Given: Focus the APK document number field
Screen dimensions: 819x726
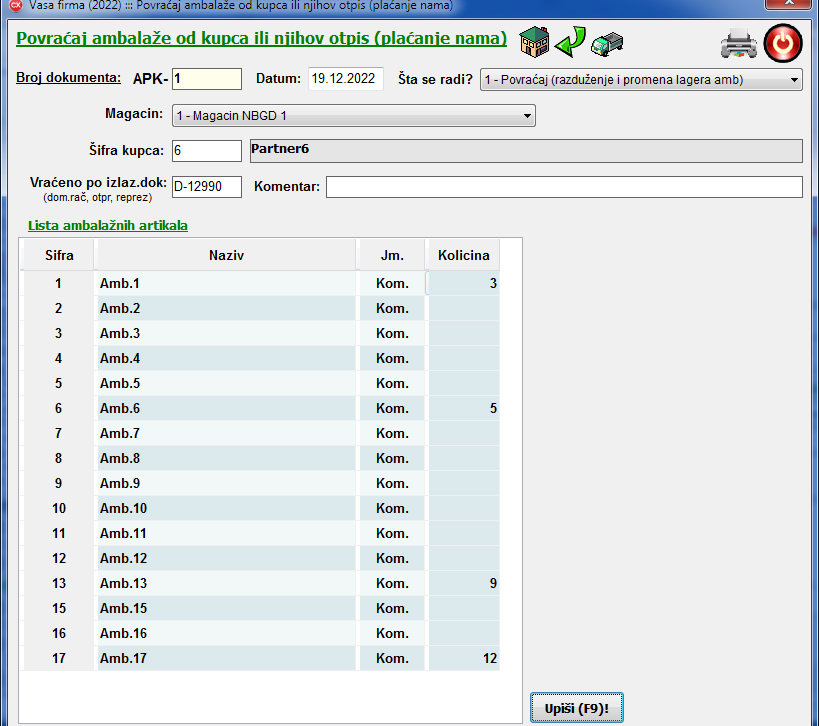Looking at the screenshot, I should (207, 79).
